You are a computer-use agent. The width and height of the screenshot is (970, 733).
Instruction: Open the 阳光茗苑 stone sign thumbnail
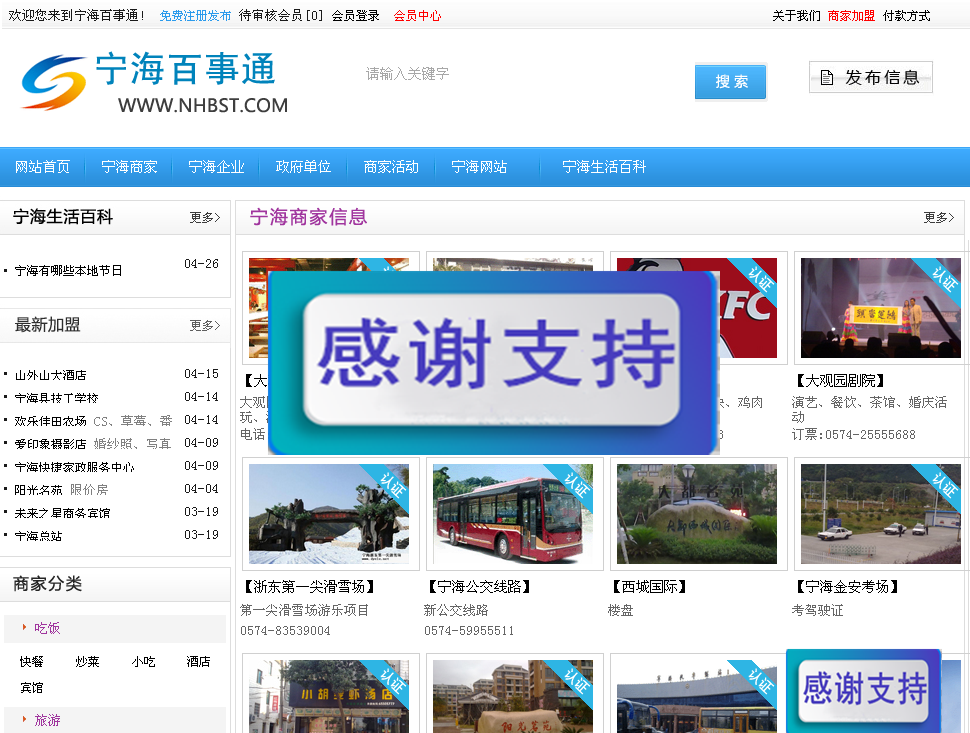[513, 697]
